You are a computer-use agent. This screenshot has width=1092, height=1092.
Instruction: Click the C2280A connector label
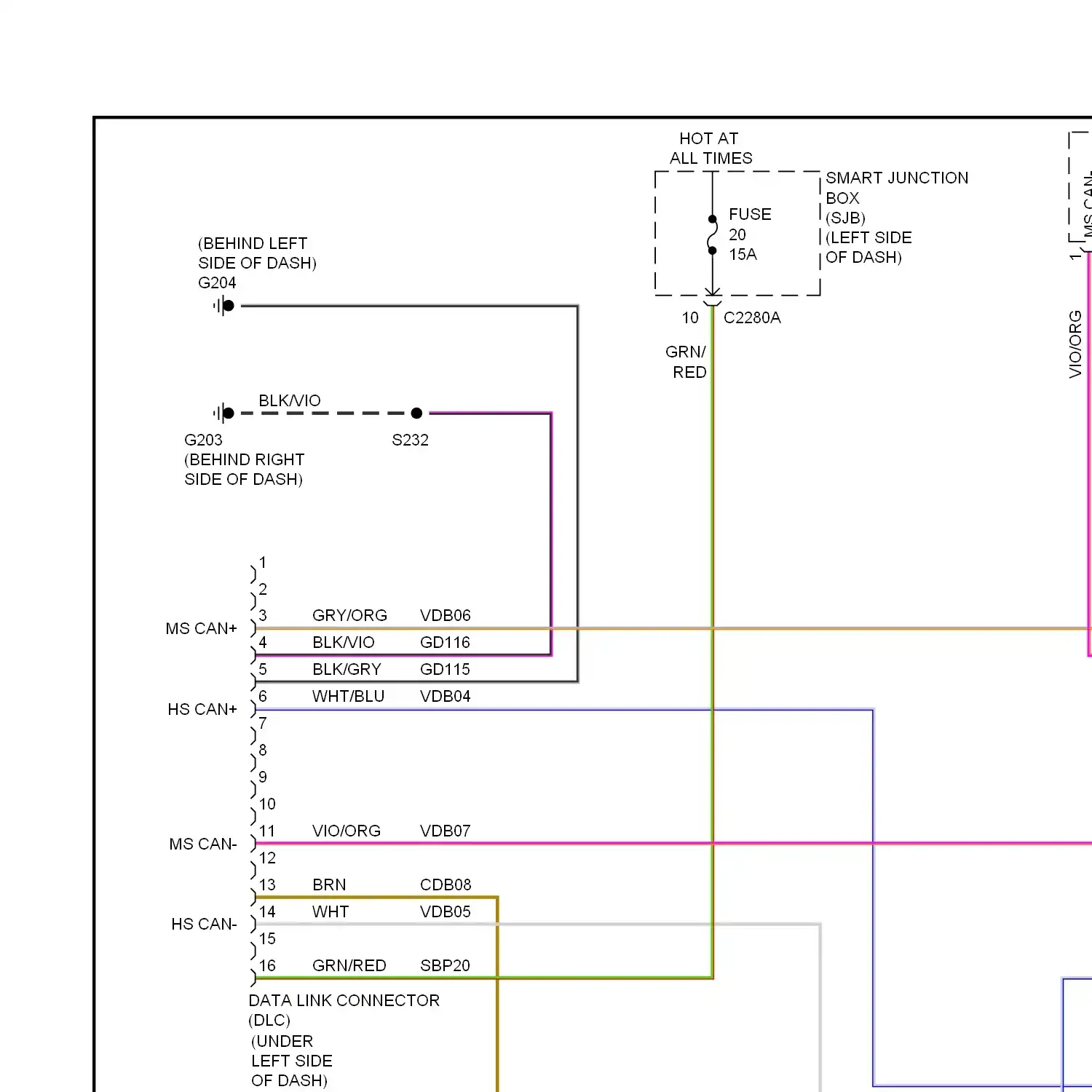752,317
